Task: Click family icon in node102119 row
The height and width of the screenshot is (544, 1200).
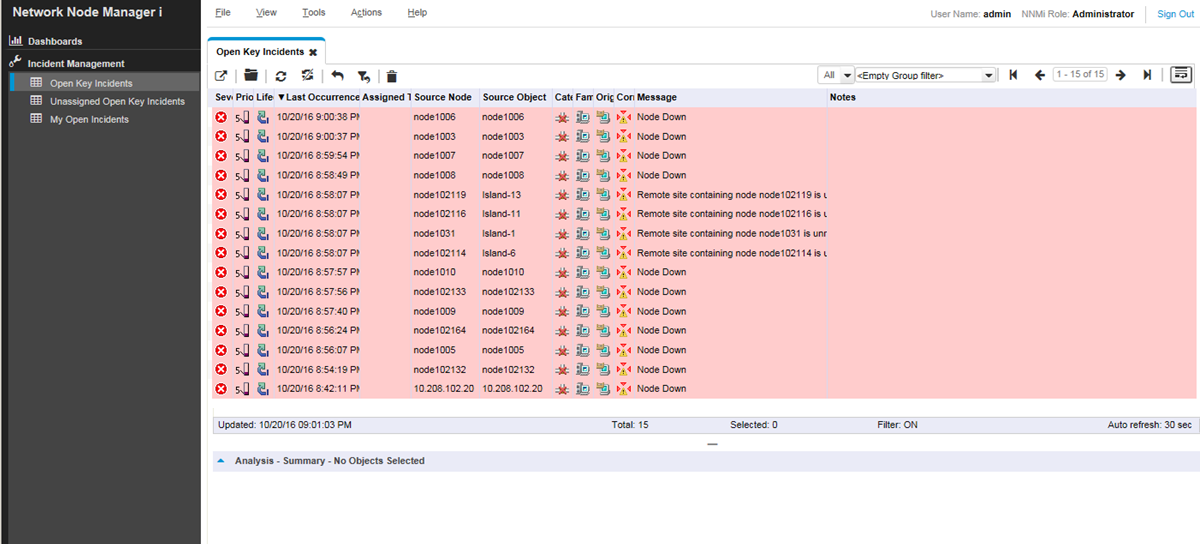Action: point(582,194)
